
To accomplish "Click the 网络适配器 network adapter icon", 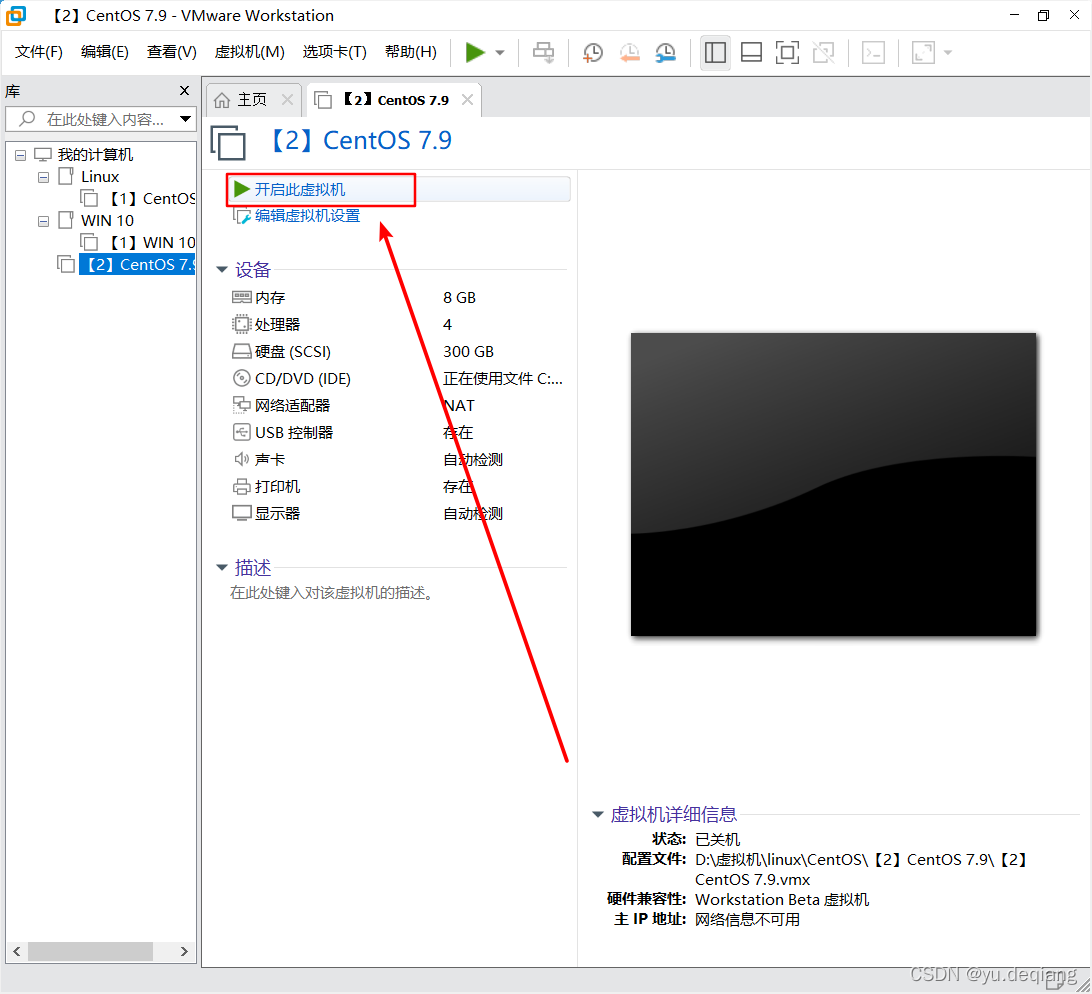I will (x=241, y=405).
